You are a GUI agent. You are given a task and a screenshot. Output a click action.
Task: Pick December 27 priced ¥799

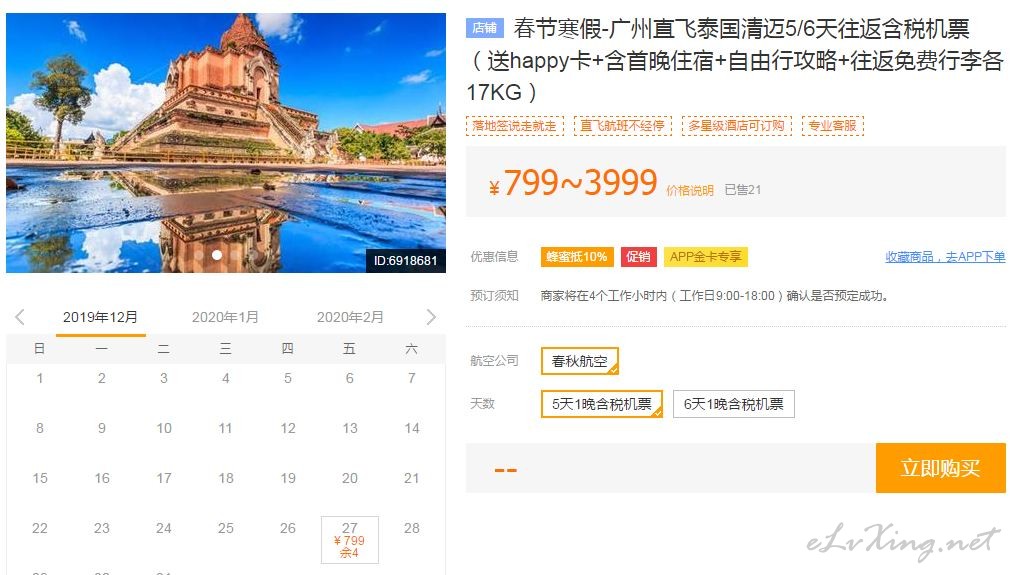pyautogui.click(x=349, y=540)
